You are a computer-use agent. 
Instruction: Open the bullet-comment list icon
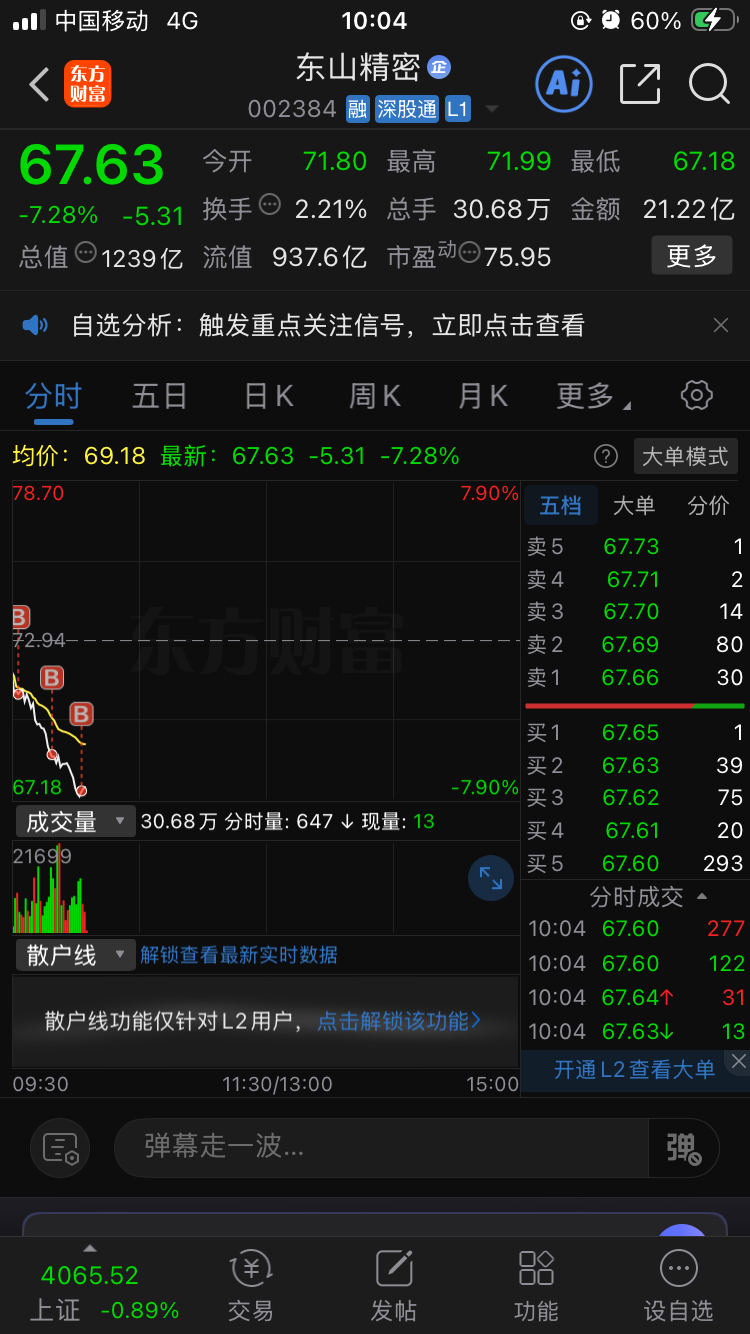click(60, 1147)
